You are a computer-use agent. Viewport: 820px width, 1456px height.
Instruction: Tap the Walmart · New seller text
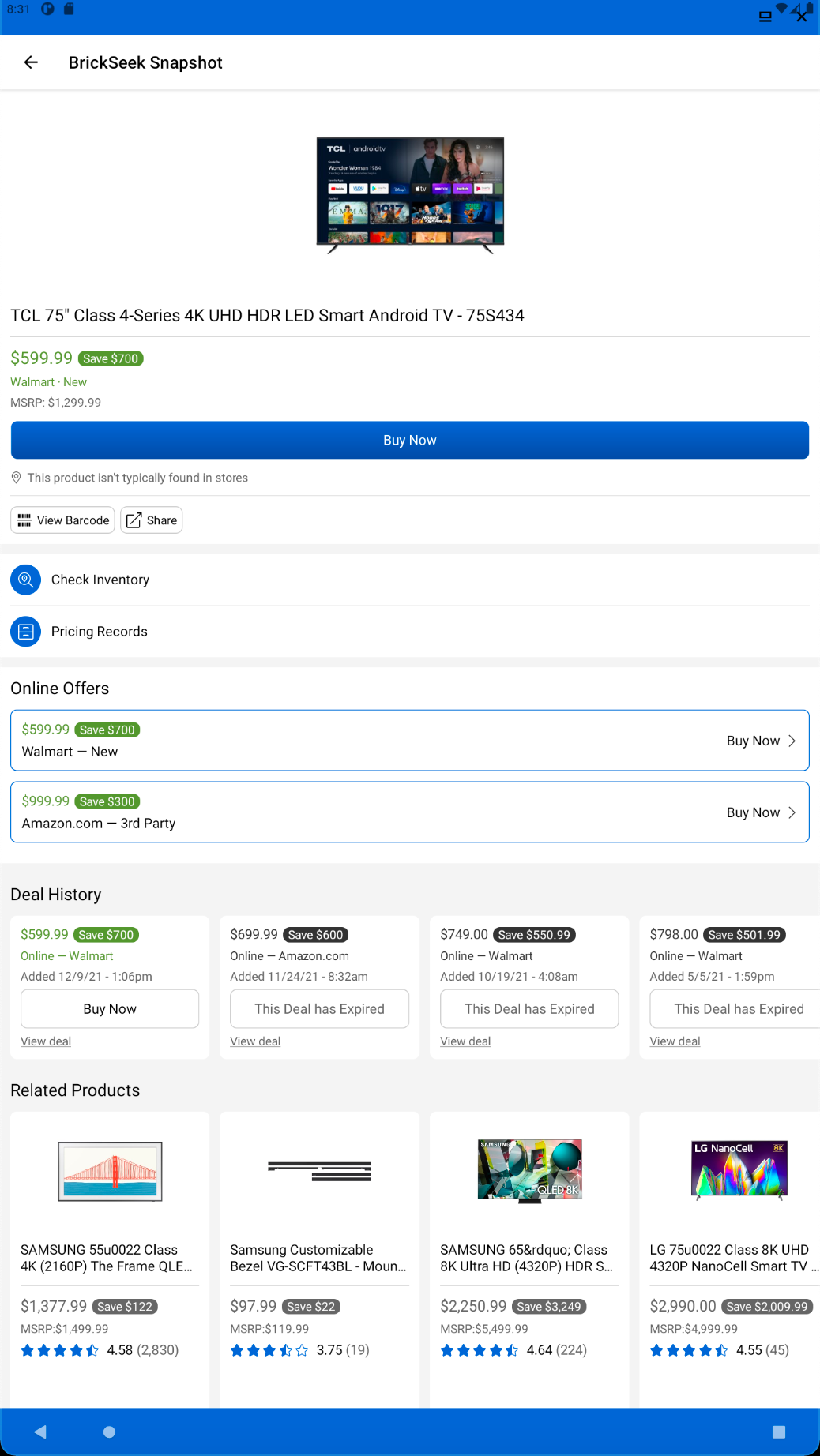[x=48, y=382]
